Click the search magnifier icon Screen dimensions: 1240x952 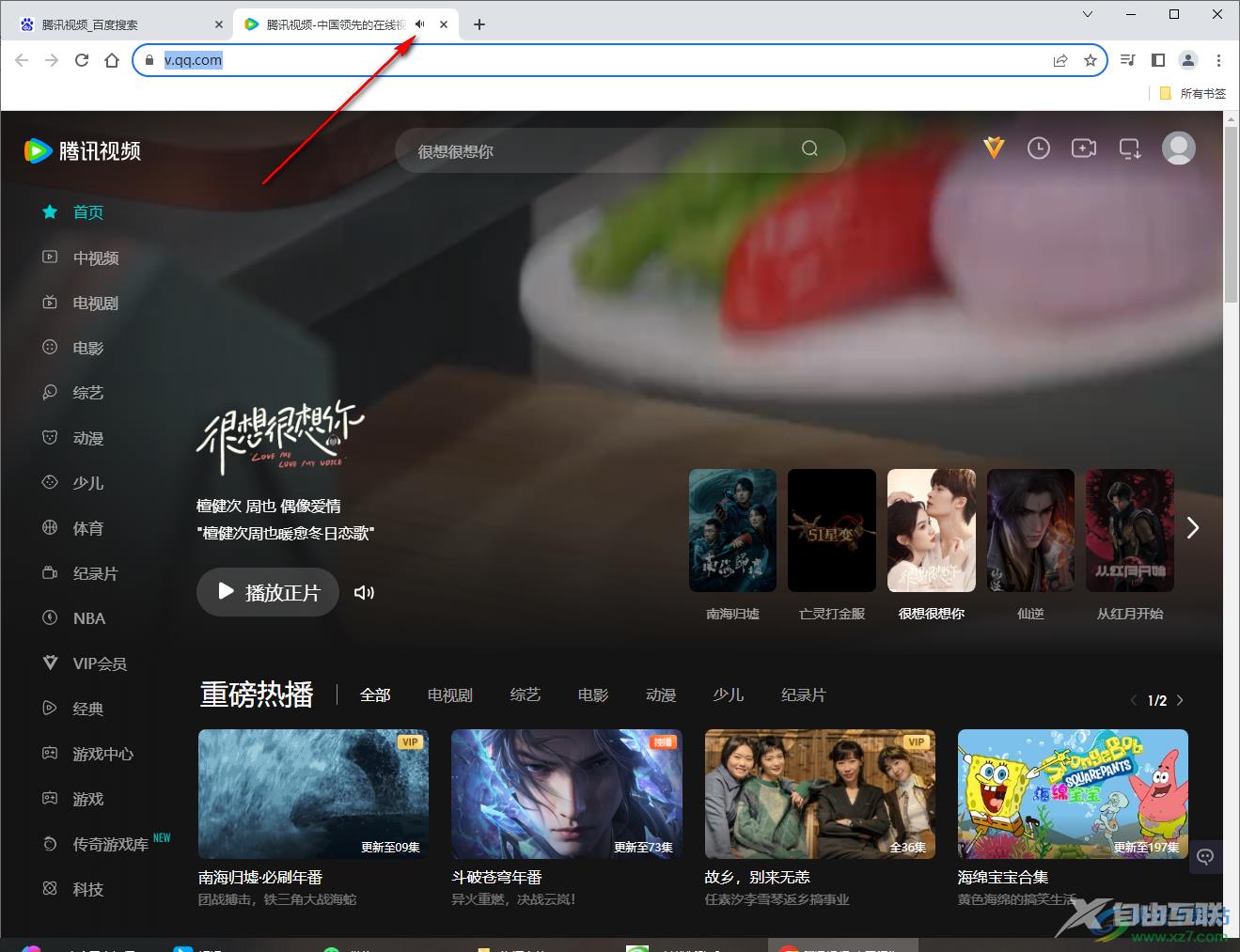(x=809, y=148)
